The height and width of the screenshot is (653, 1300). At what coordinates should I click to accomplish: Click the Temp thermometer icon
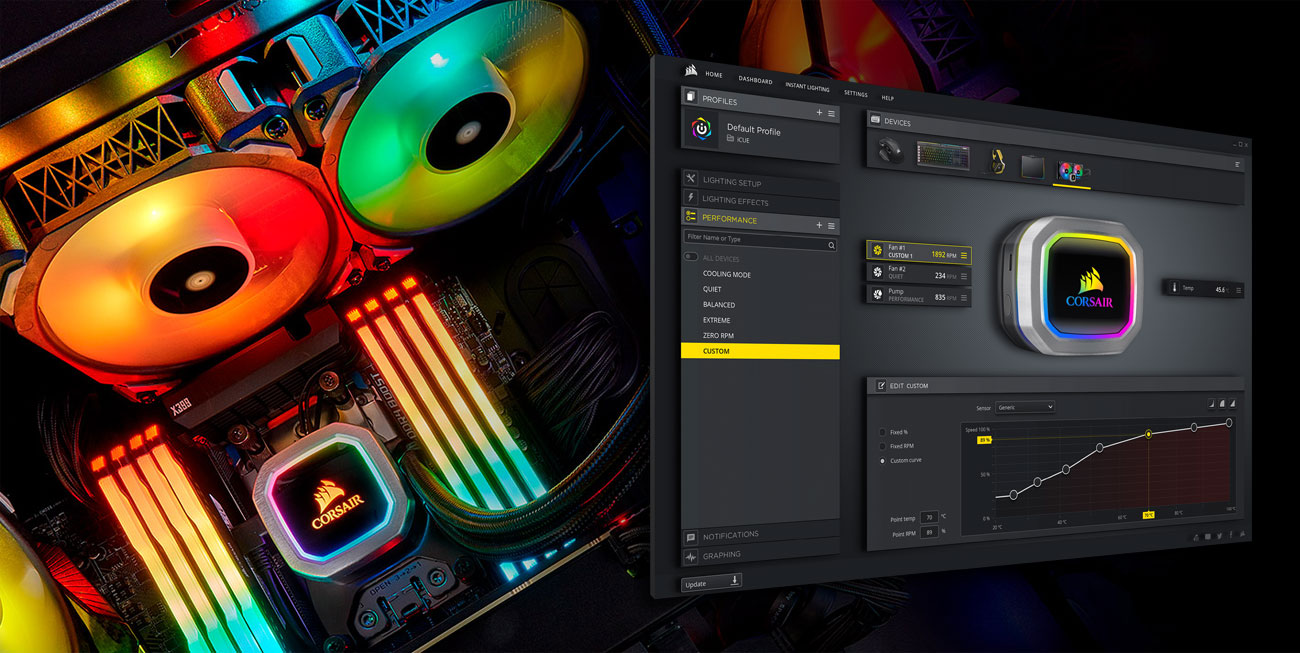pos(1173,287)
